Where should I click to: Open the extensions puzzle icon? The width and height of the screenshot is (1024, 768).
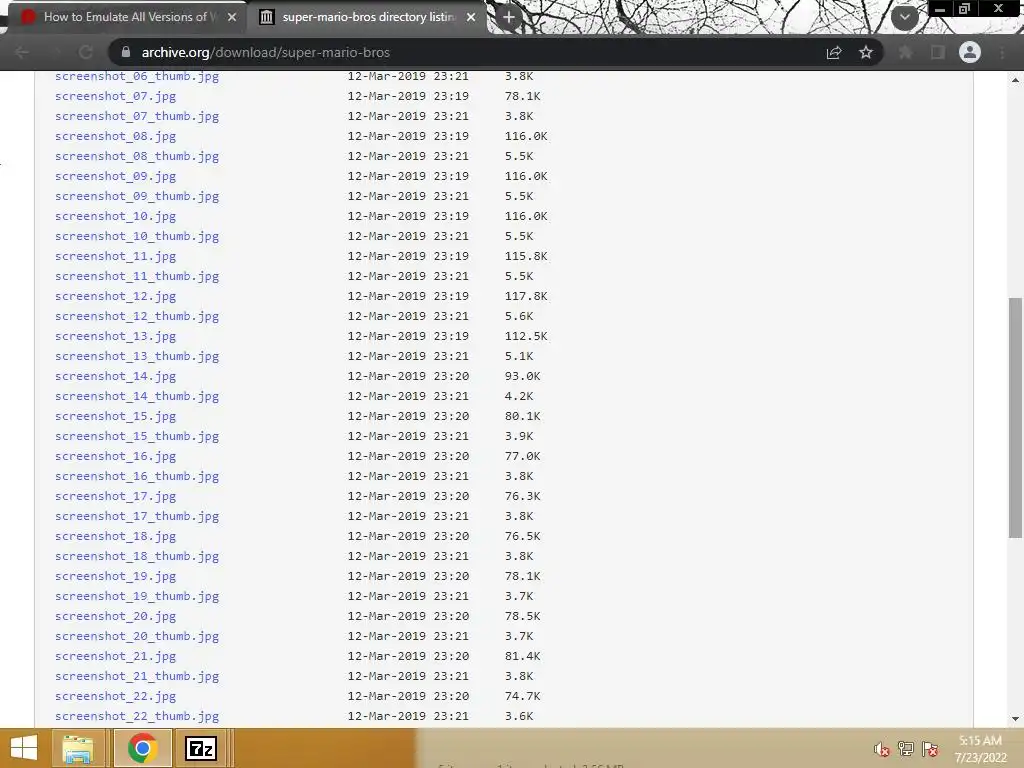click(x=906, y=52)
